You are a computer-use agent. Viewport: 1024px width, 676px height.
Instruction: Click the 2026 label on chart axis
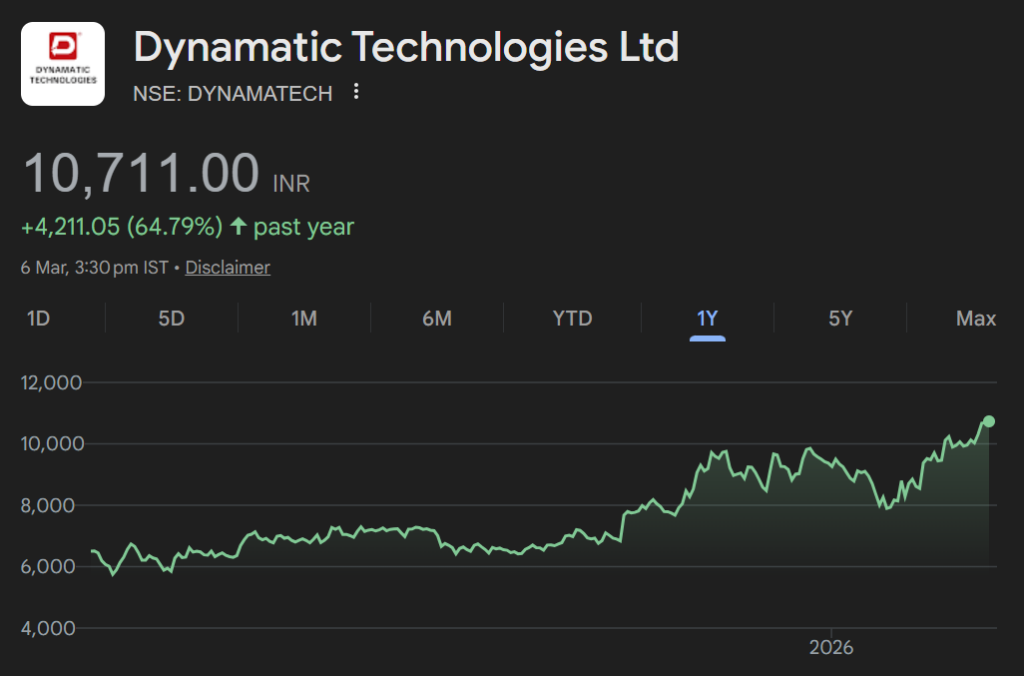(x=830, y=647)
